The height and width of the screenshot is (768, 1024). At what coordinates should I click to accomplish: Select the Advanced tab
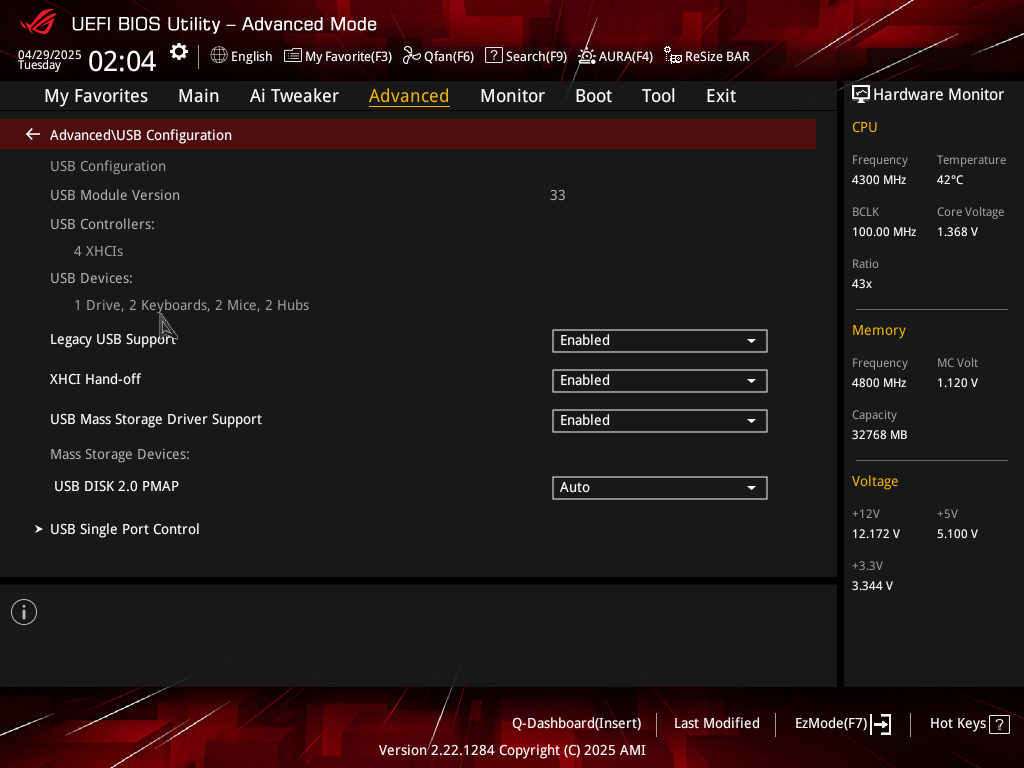pyautogui.click(x=409, y=96)
